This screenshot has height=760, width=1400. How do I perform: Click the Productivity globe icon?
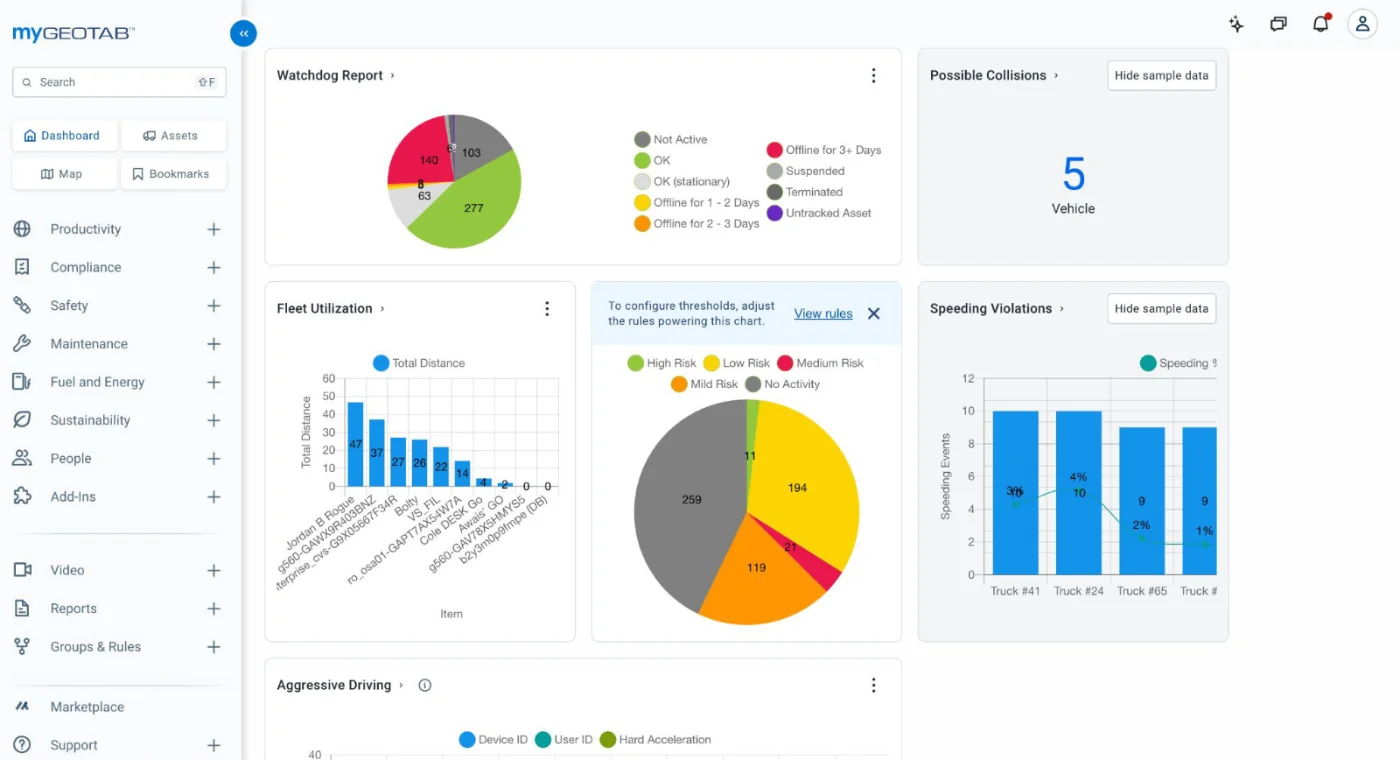click(x=22, y=229)
